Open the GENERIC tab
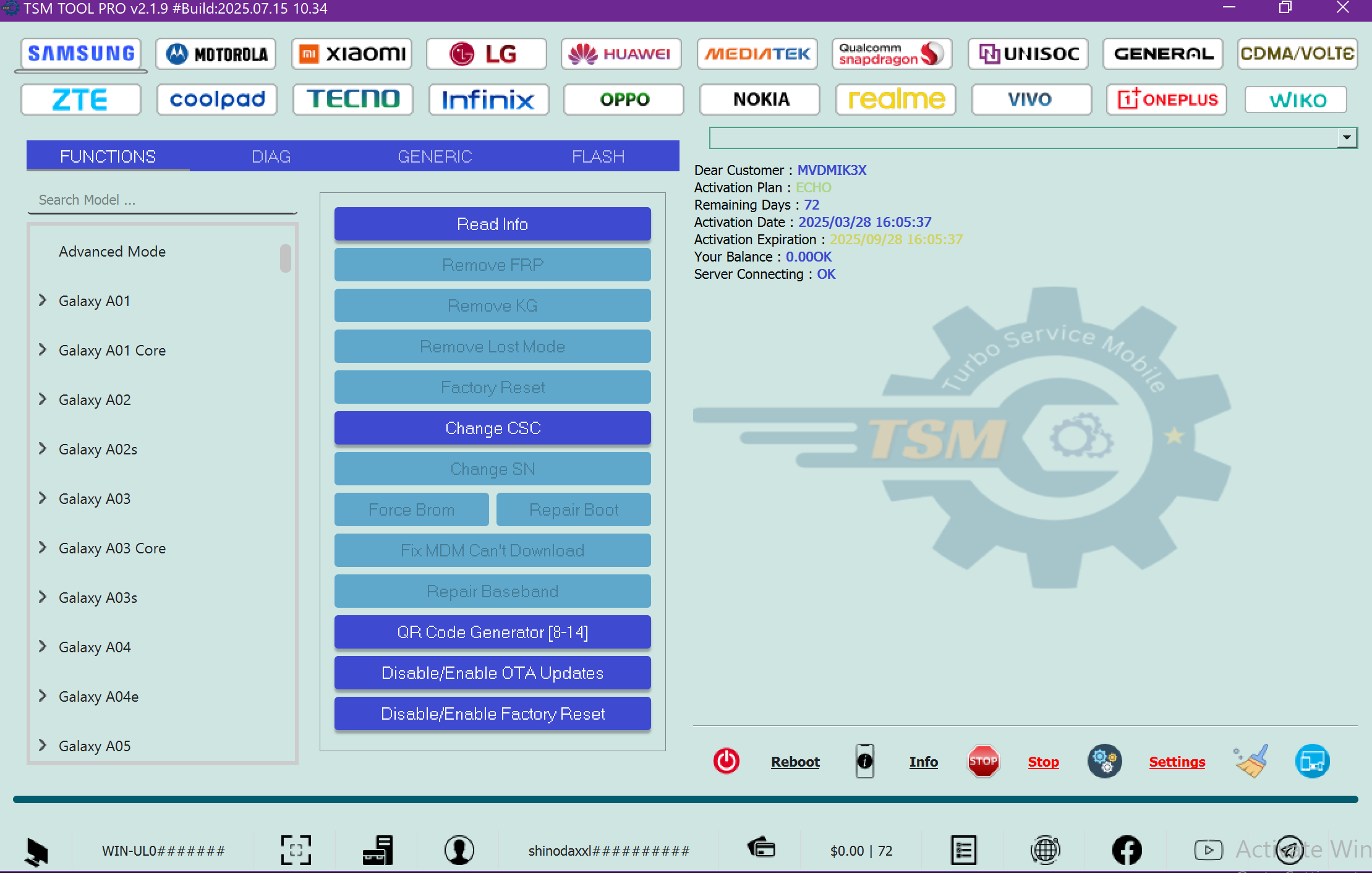 435,156
